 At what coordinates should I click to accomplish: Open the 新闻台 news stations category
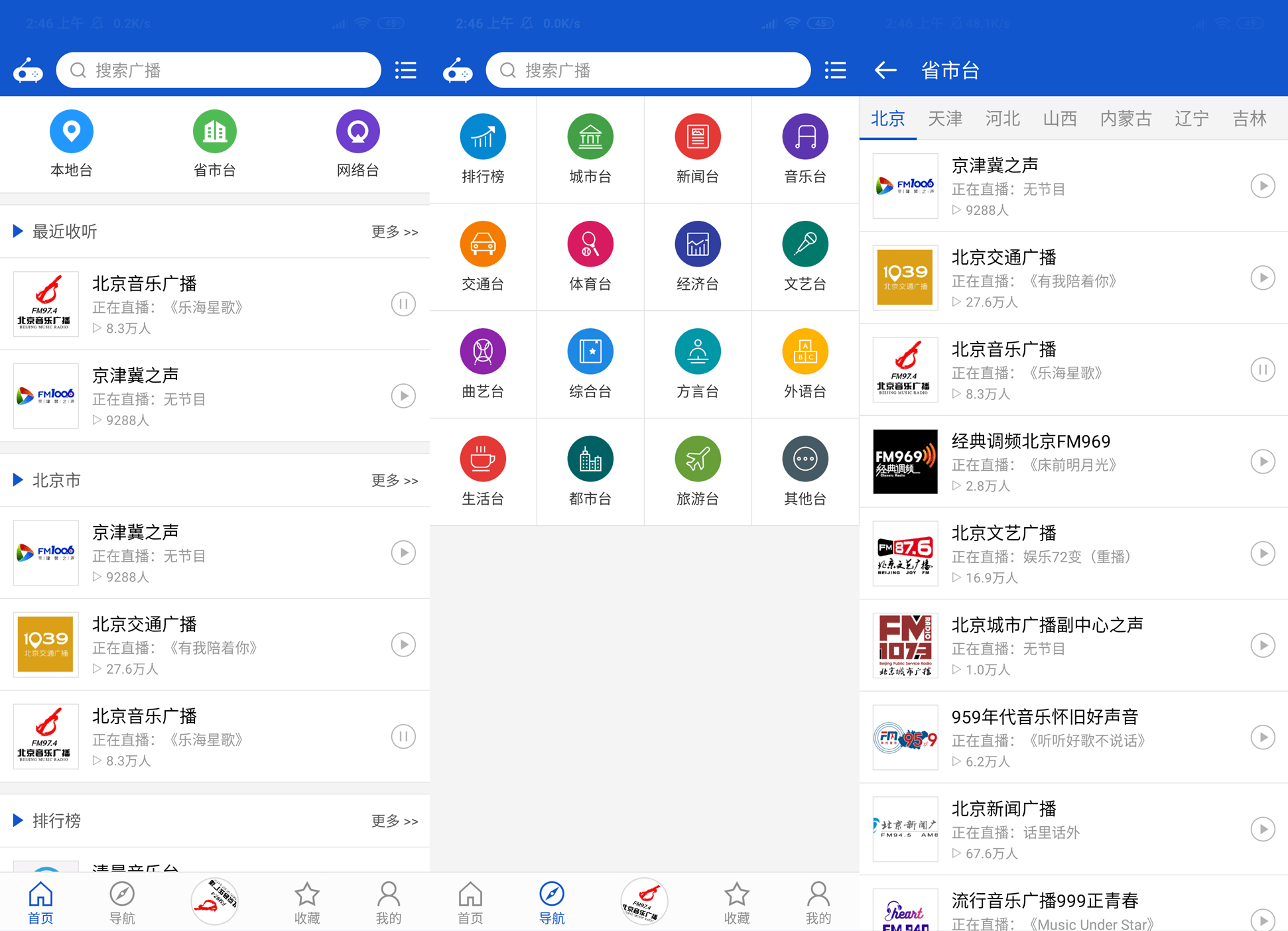tap(697, 147)
